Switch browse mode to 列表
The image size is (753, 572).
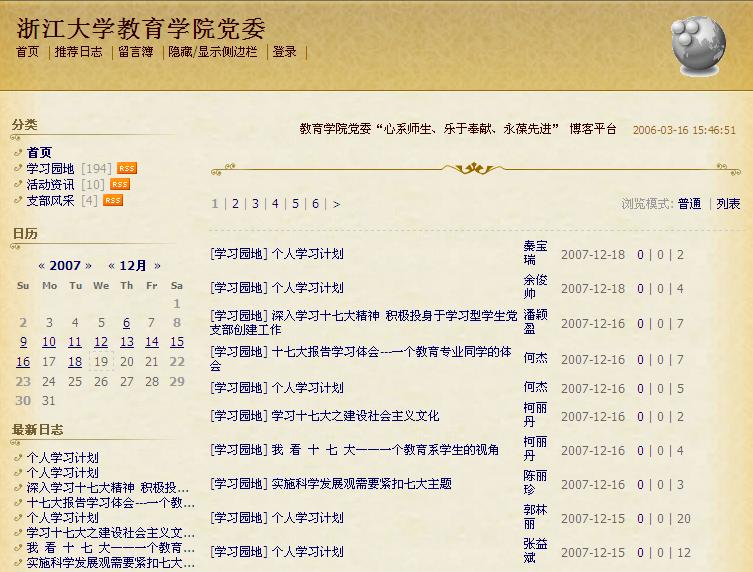(x=728, y=204)
